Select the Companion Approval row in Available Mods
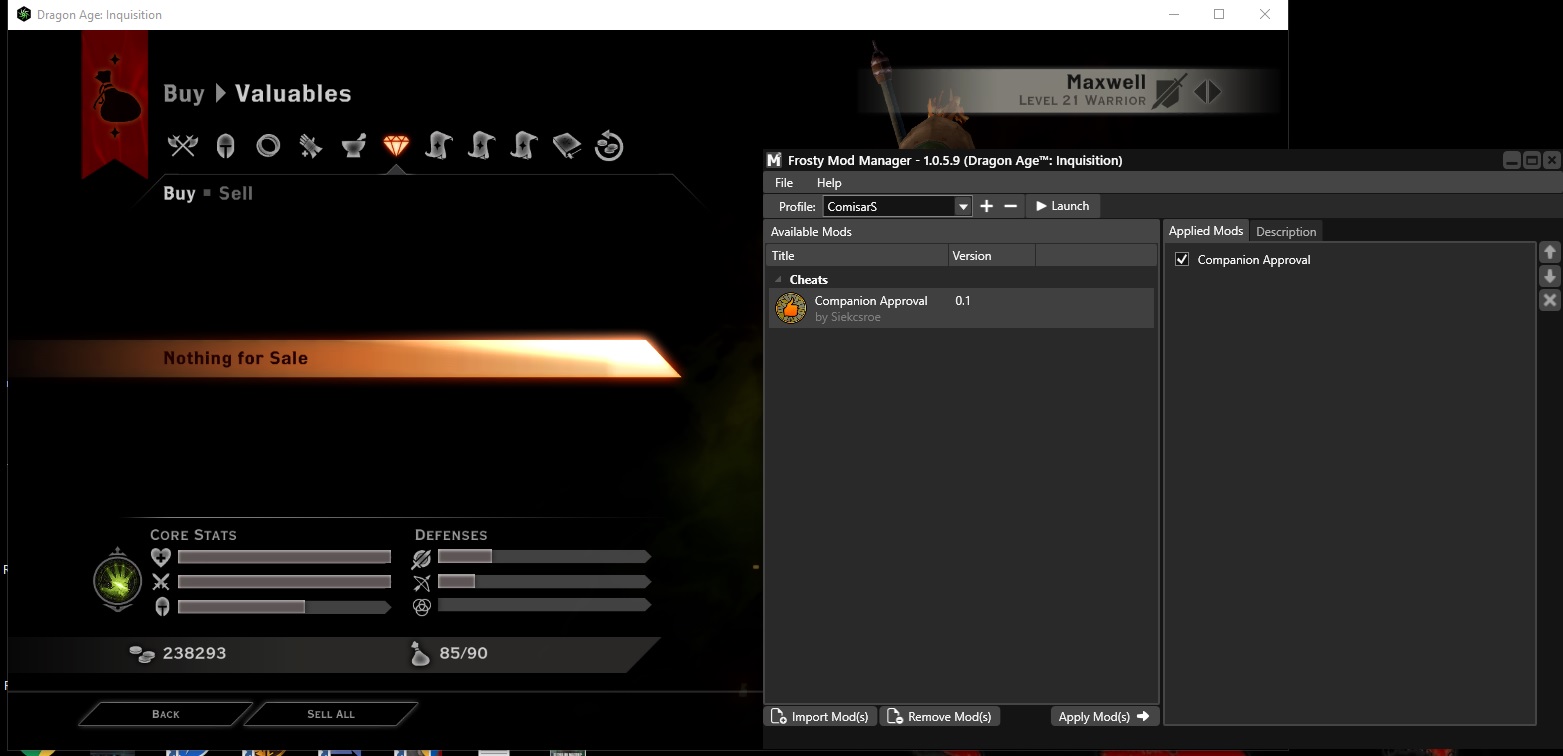The width and height of the screenshot is (1563, 756). point(961,308)
